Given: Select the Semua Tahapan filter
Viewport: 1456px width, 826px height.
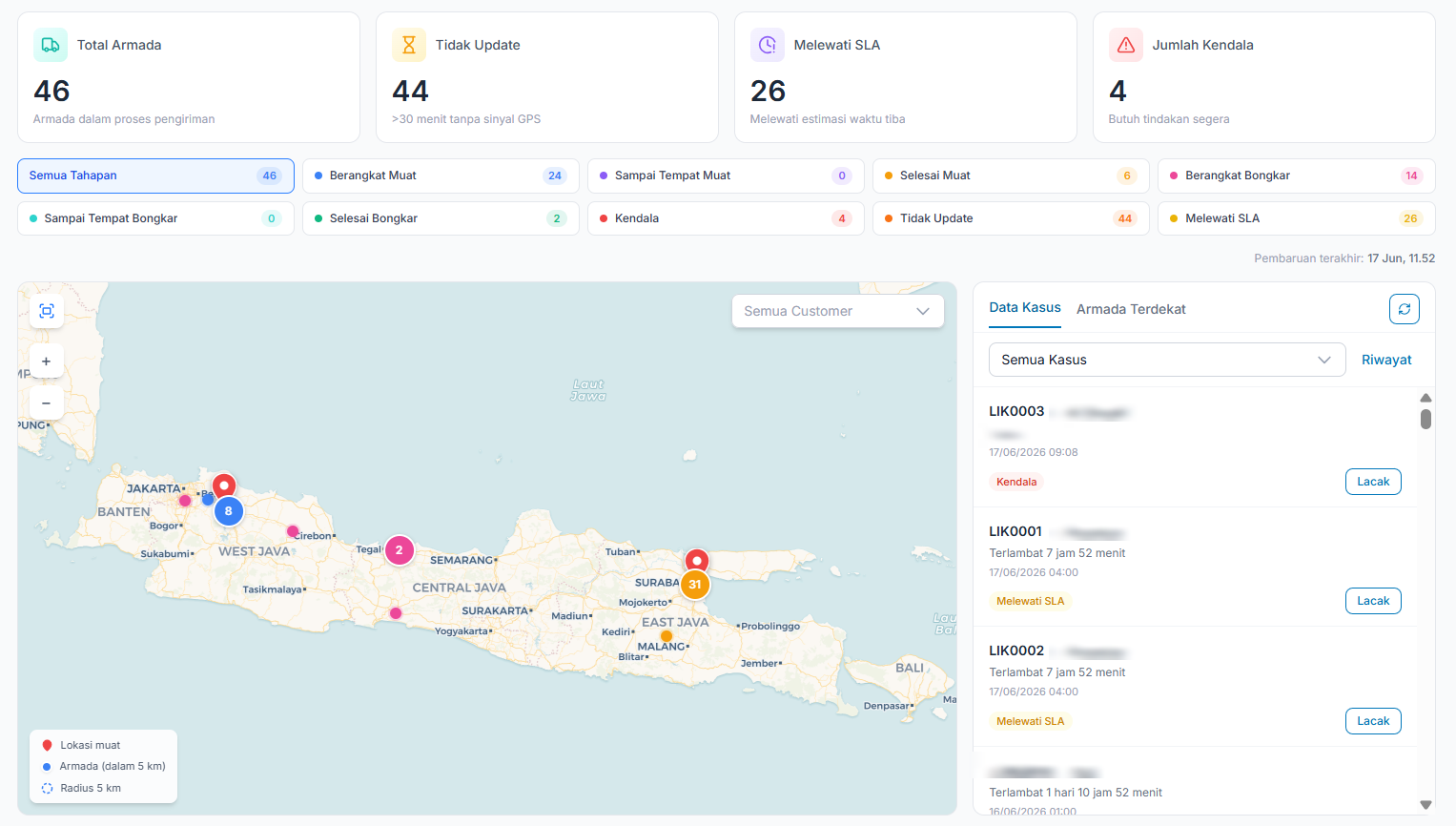Looking at the screenshot, I should [x=155, y=176].
